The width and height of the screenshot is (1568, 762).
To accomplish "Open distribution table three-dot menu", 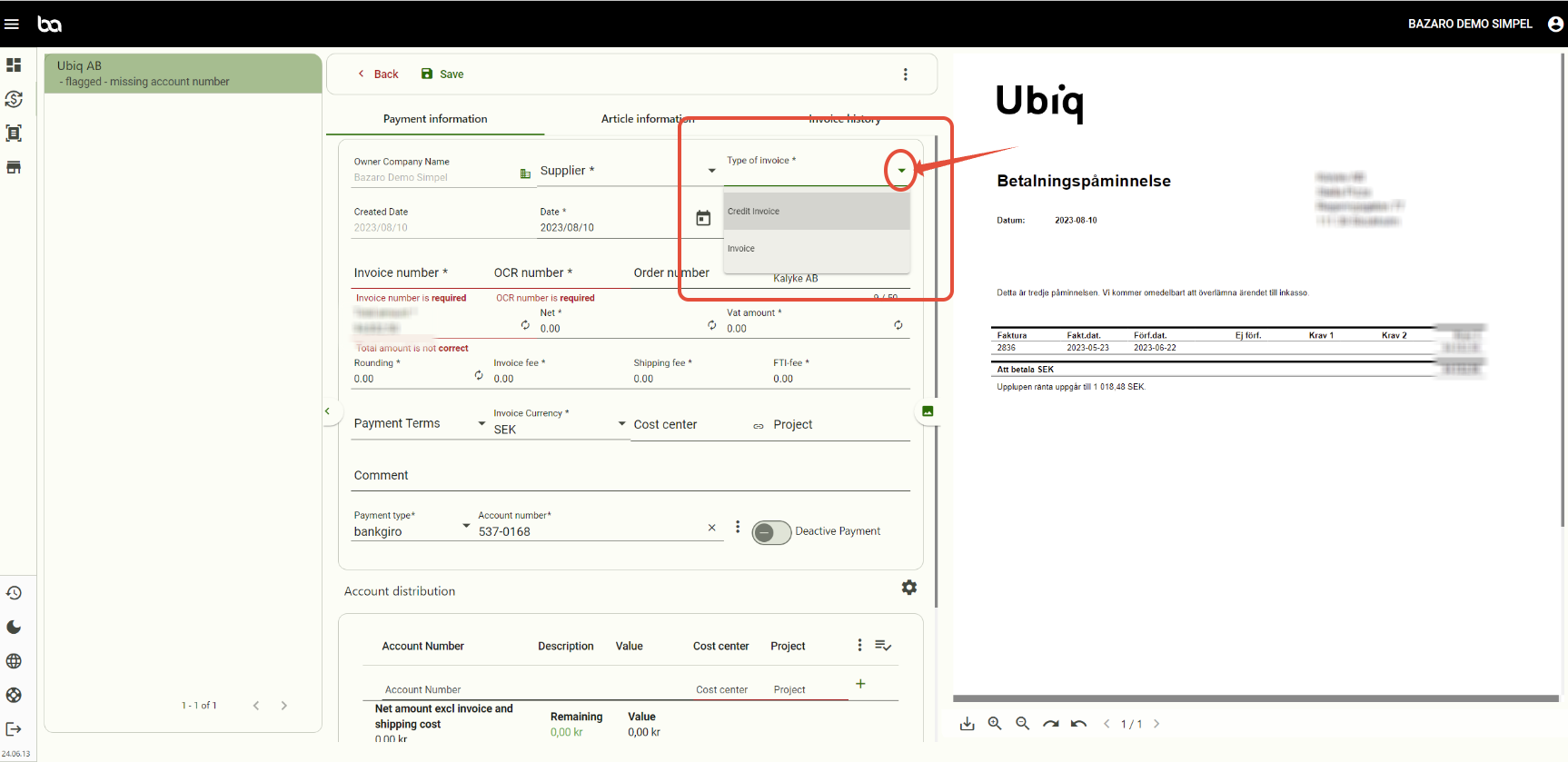I will tap(859, 645).
